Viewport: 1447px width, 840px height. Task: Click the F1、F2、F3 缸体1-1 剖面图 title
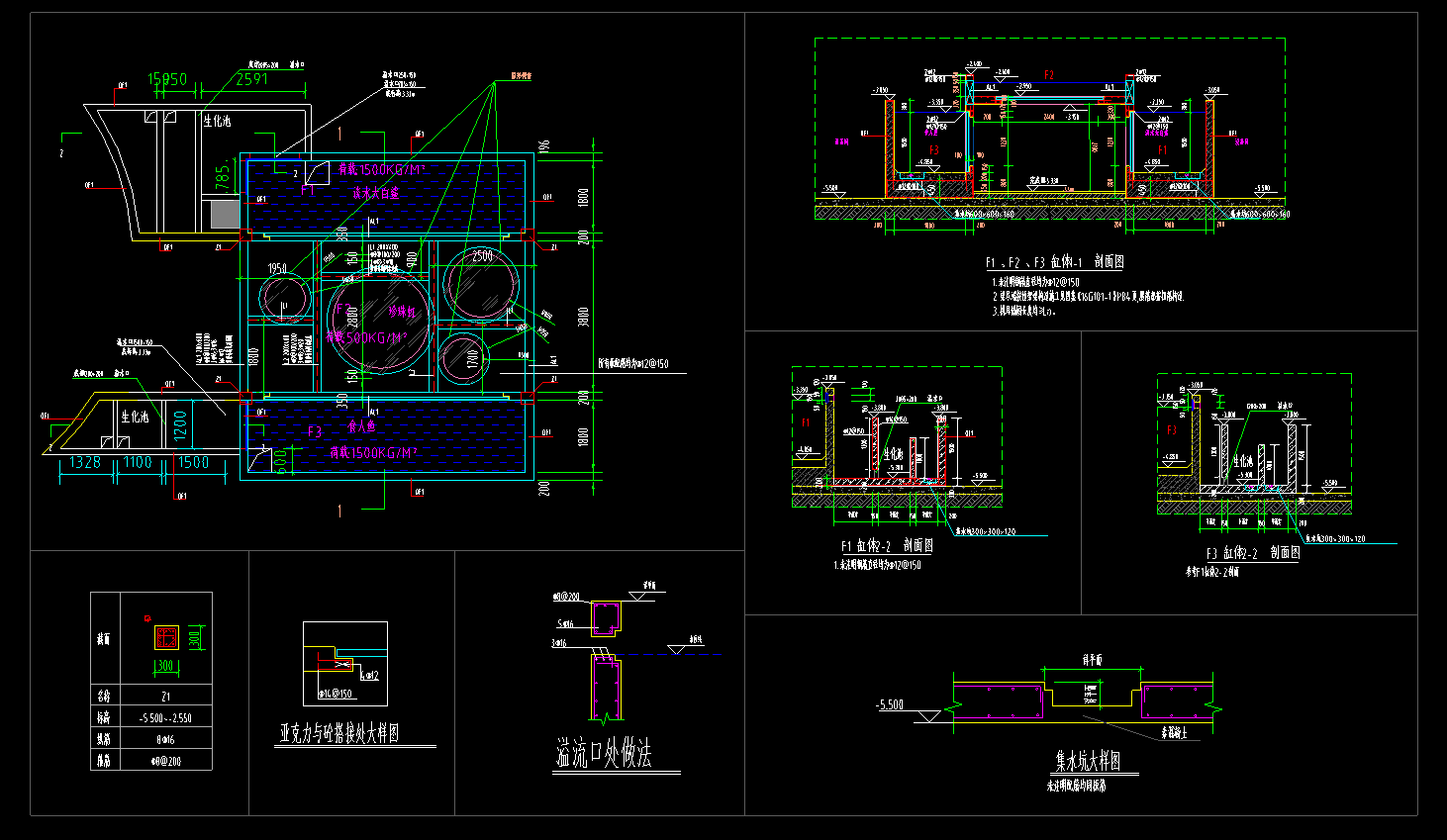coord(1054,262)
